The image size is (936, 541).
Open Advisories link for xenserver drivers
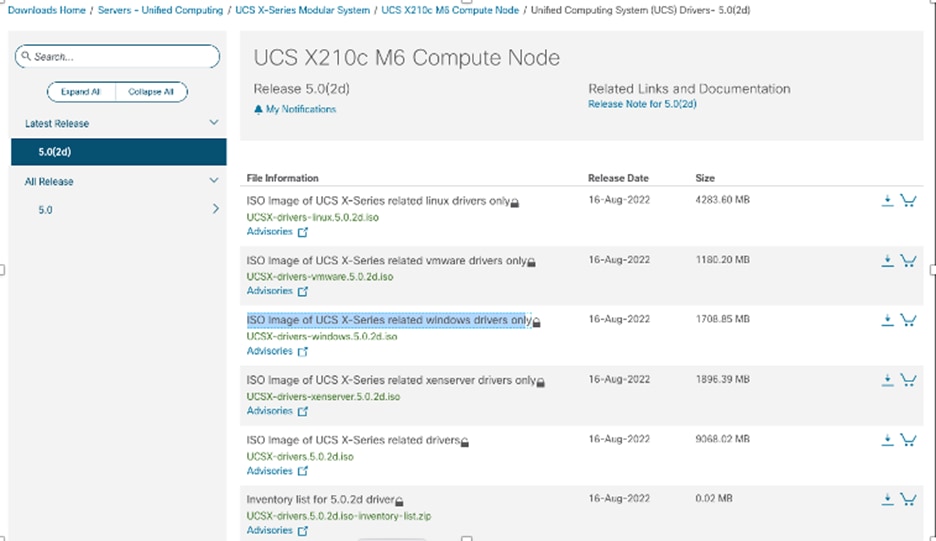[269, 411]
